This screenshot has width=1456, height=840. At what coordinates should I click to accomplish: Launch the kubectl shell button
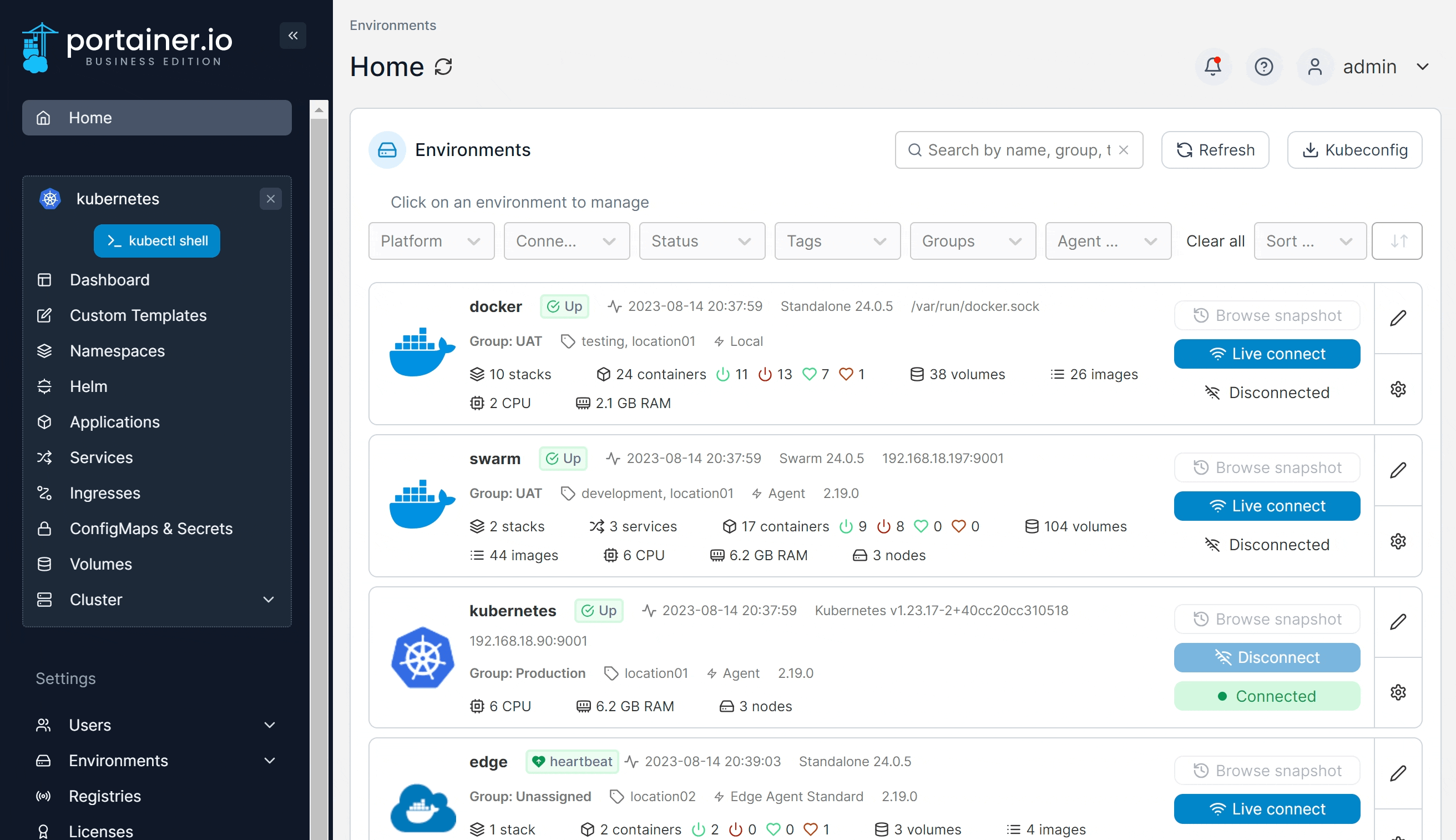157,241
